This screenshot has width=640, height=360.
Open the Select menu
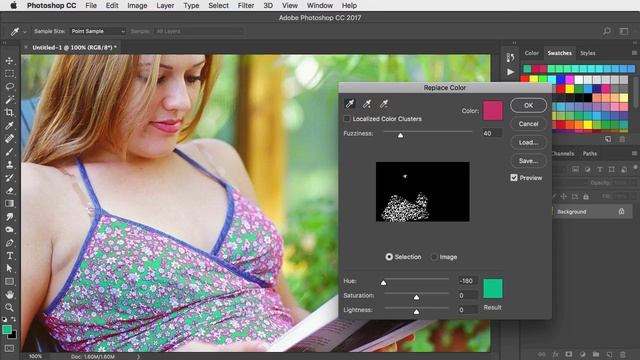218,6
